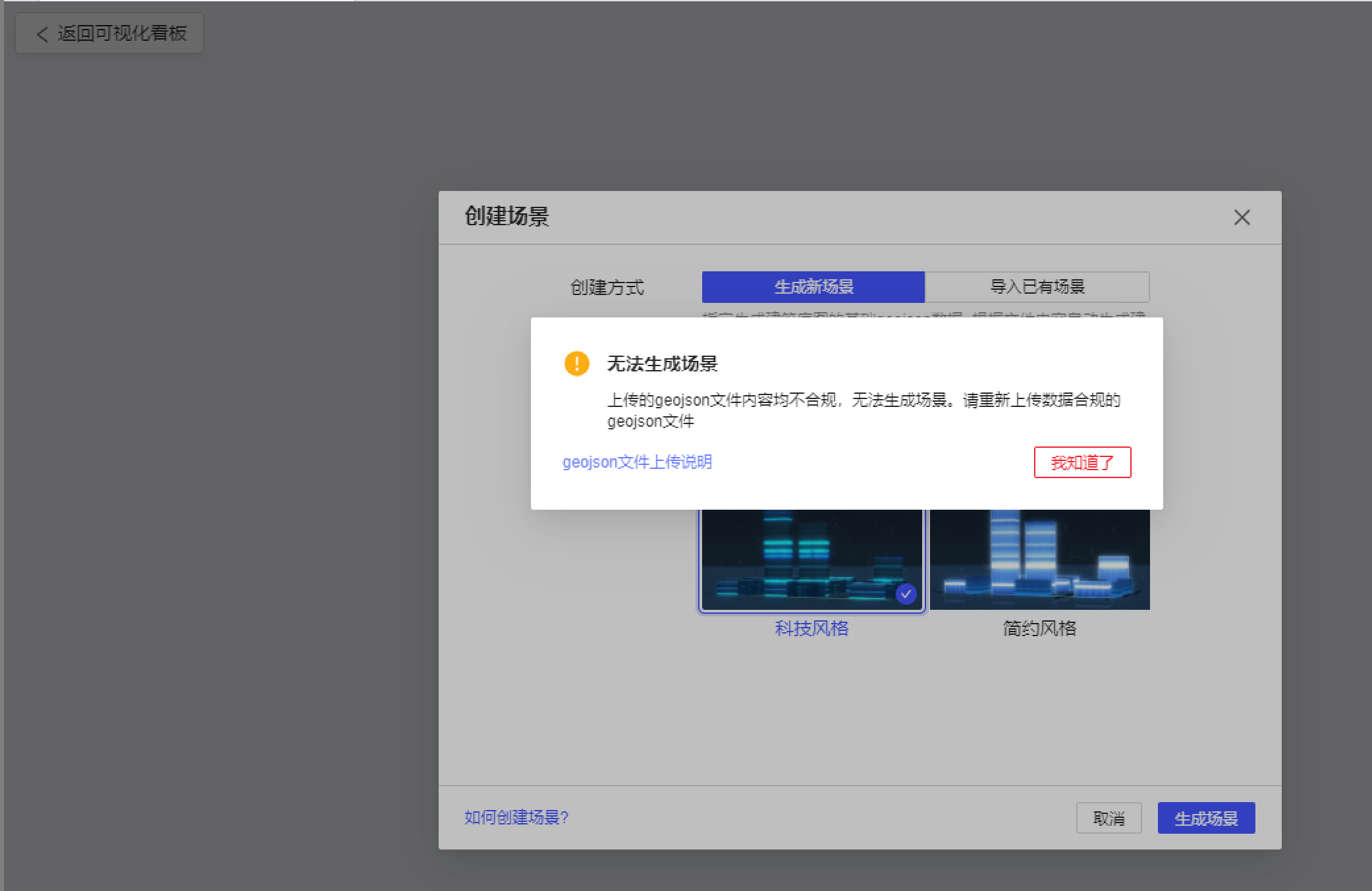Select the 科技风格 style thumbnail image

tap(812, 560)
